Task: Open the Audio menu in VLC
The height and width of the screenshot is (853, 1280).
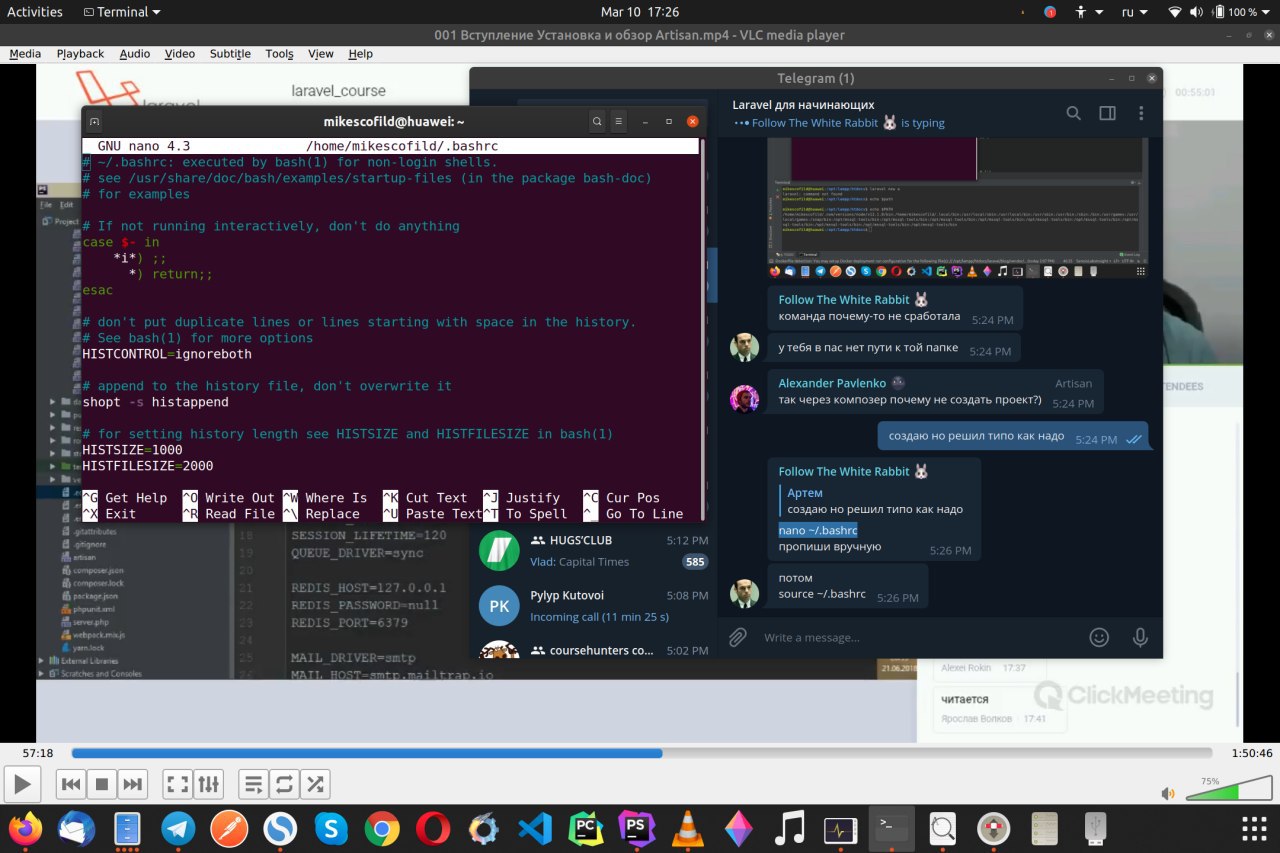Action: click(x=134, y=54)
